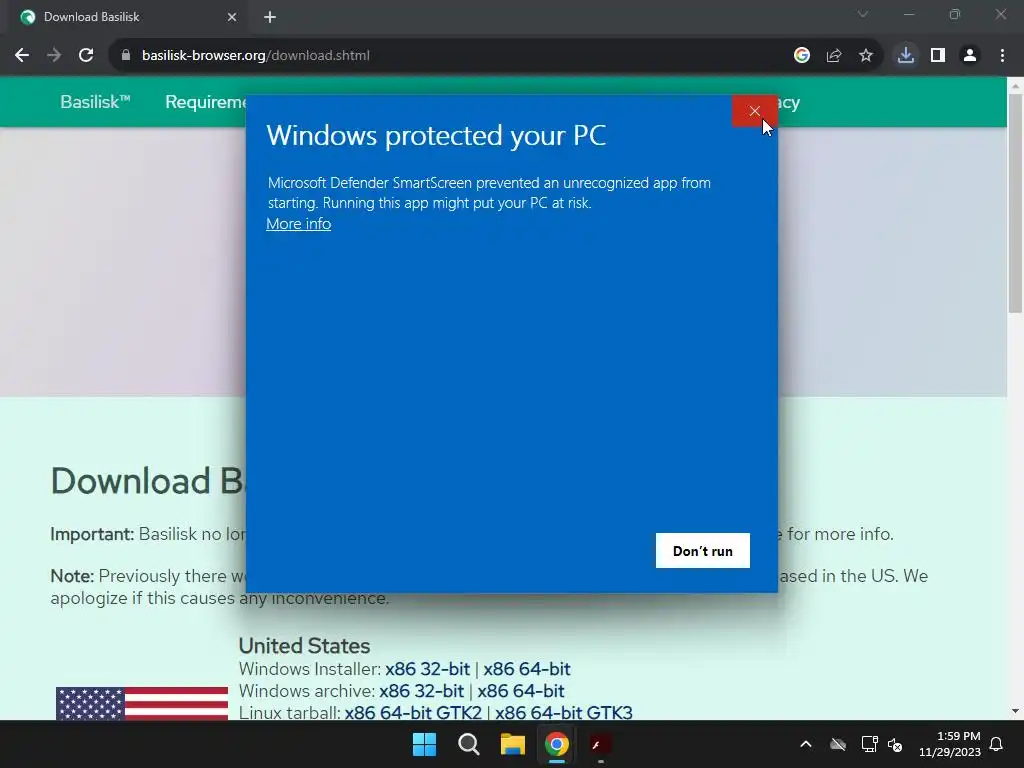Download Linux tarball x86 64-bit GTK3
This screenshot has width=1024, height=768.
coord(564,712)
